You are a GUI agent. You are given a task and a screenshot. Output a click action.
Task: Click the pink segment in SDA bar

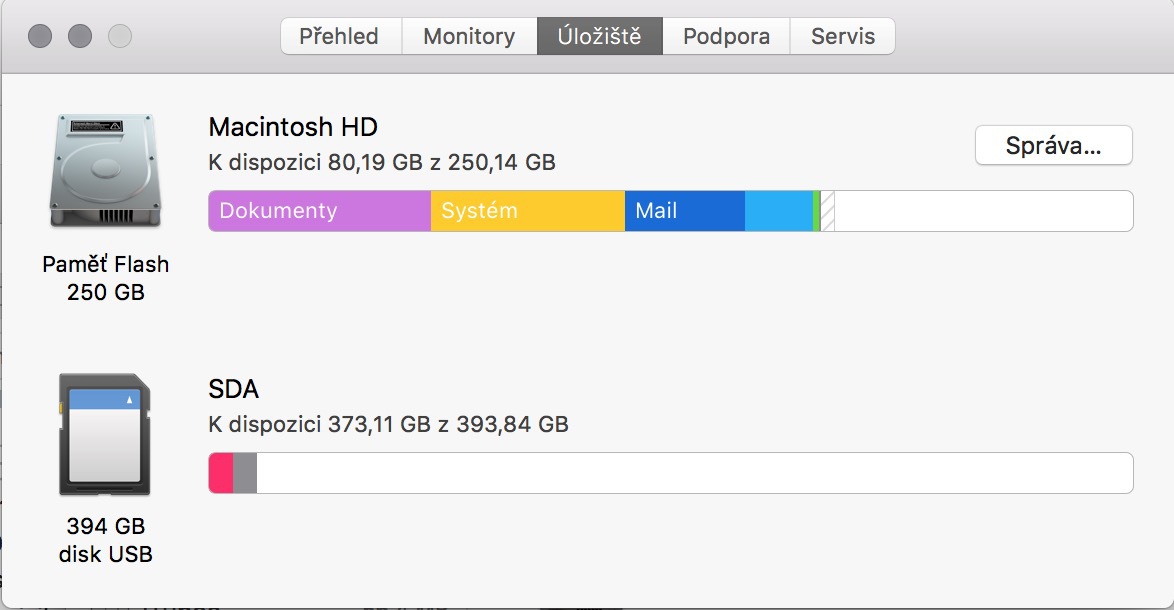(221, 473)
